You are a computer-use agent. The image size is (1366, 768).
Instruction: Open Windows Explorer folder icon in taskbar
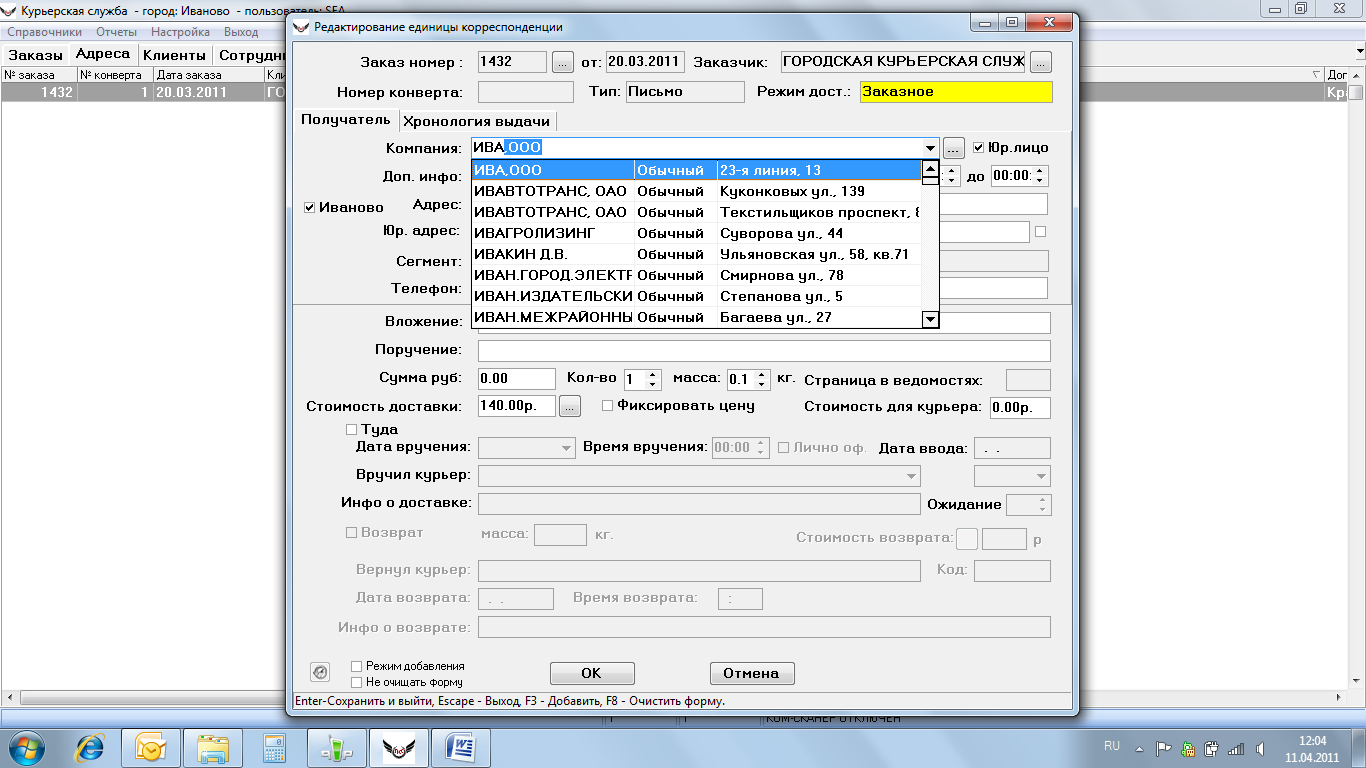(x=212, y=746)
